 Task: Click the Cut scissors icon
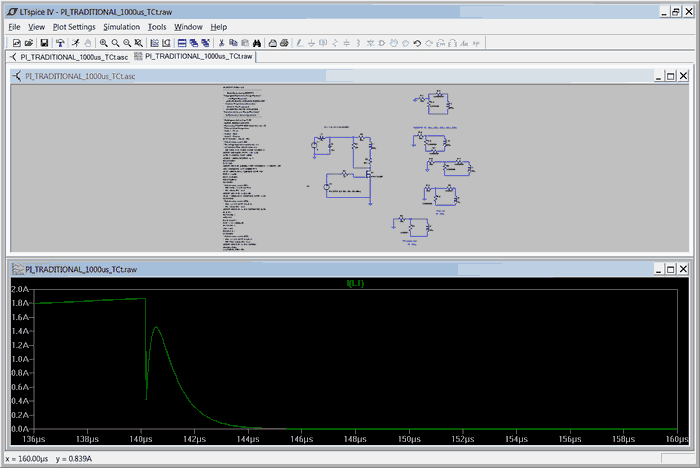tap(220, 43)
